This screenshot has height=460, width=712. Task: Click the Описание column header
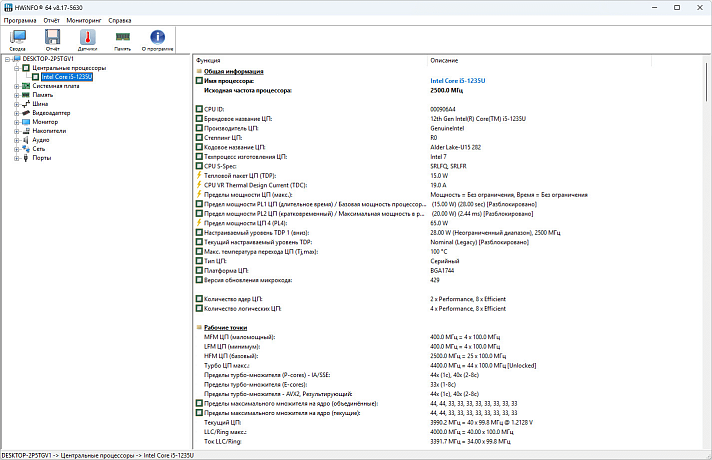[445, 60]
